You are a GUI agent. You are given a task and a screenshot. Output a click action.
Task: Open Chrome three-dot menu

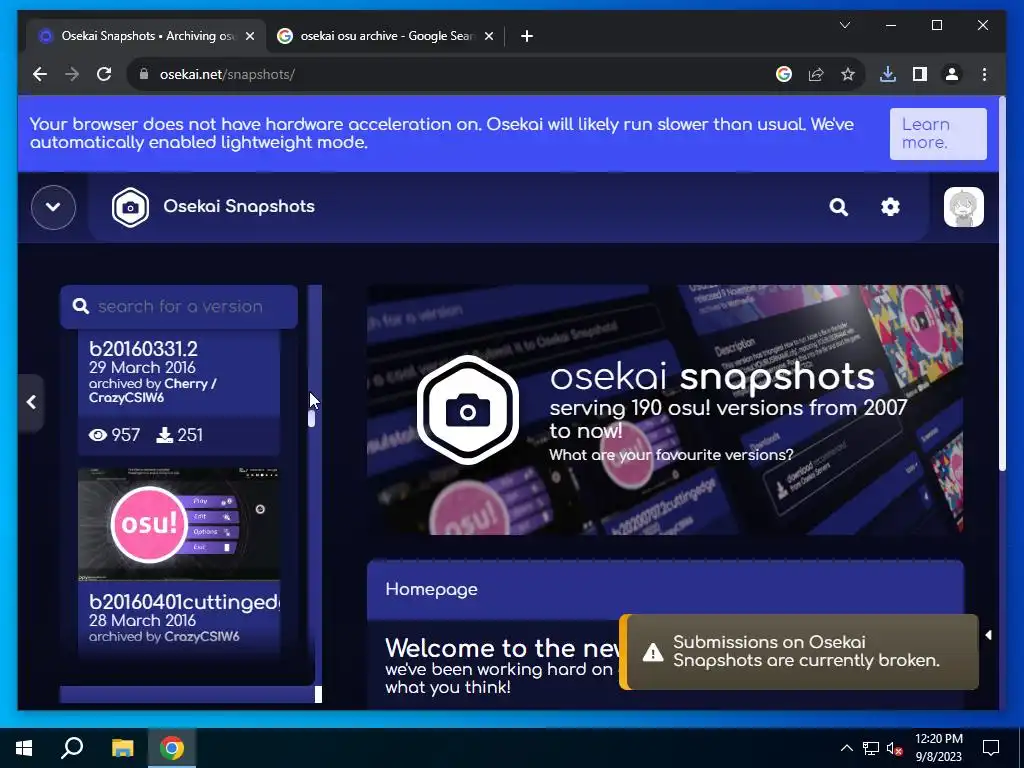pos(984,74)
